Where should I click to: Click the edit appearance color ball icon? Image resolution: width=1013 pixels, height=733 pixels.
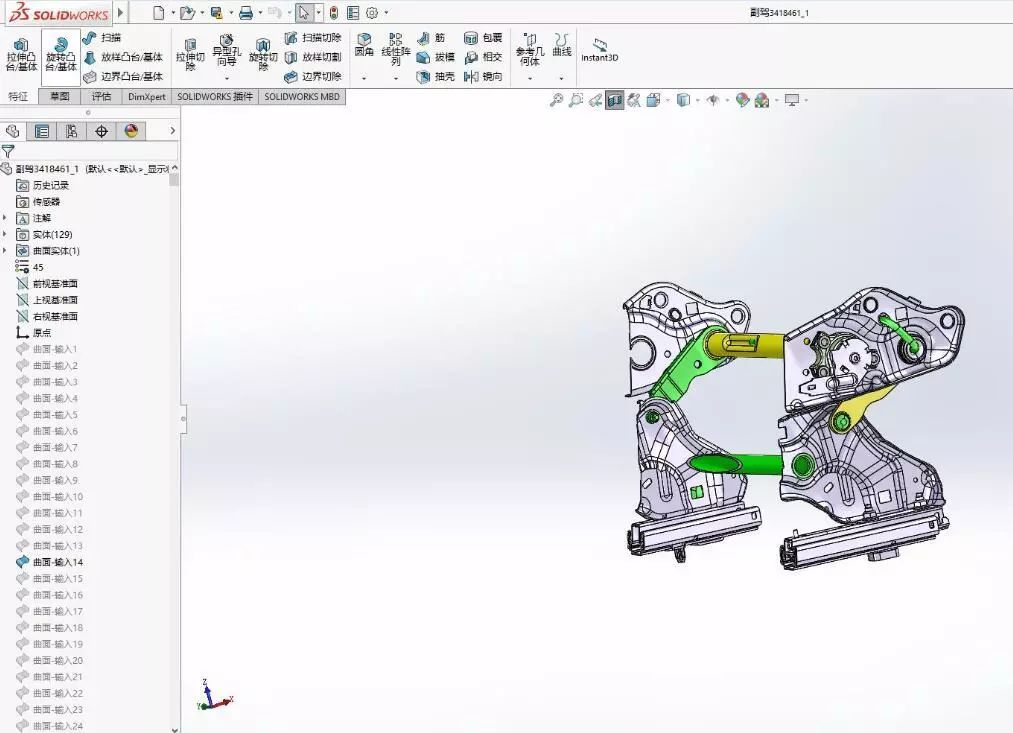coord(742,100)
